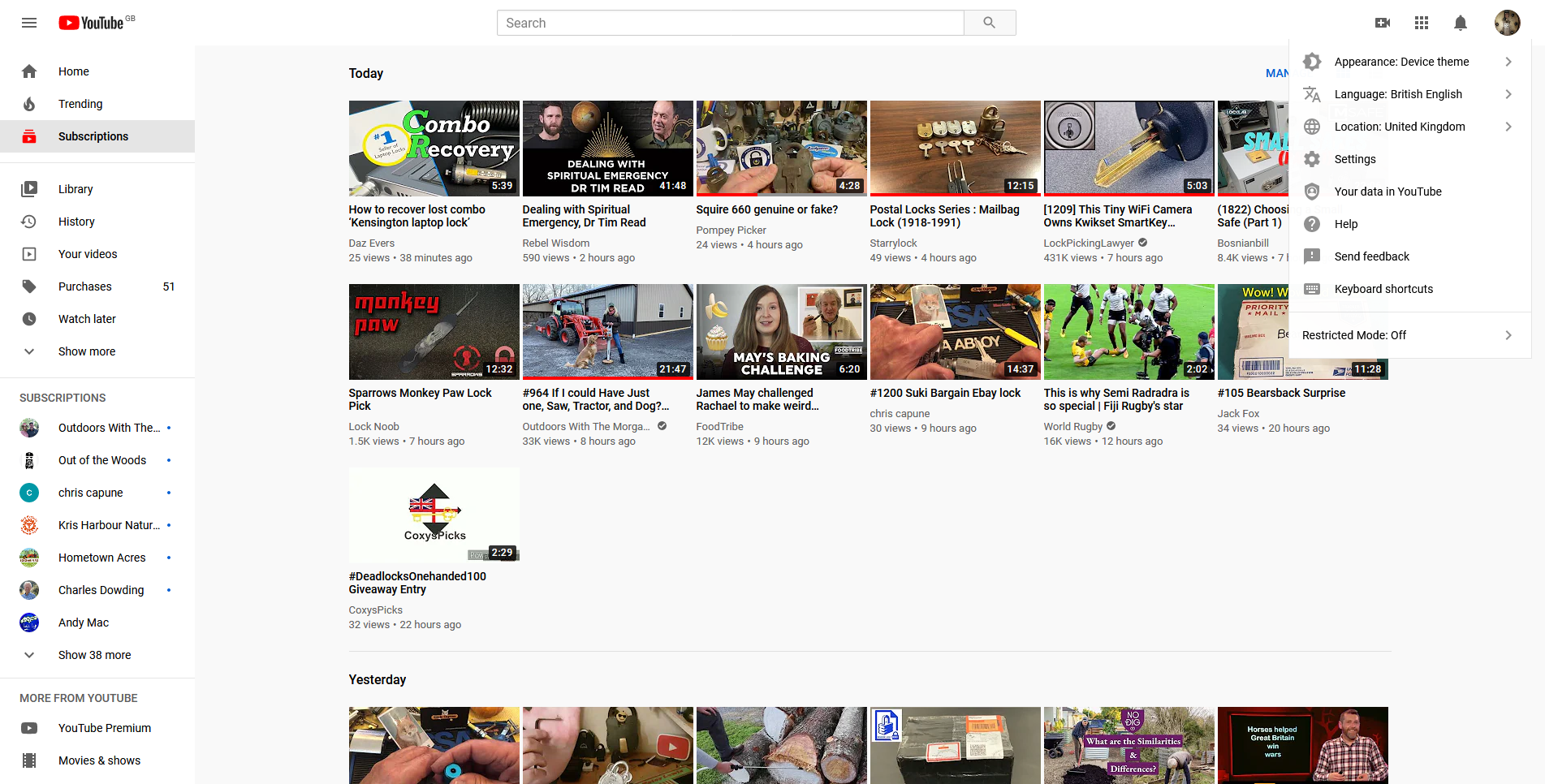The image size is (1545, 784).
Task: Open Restricted Mode: Off submenu
Action: click(x=1409, y=335)
